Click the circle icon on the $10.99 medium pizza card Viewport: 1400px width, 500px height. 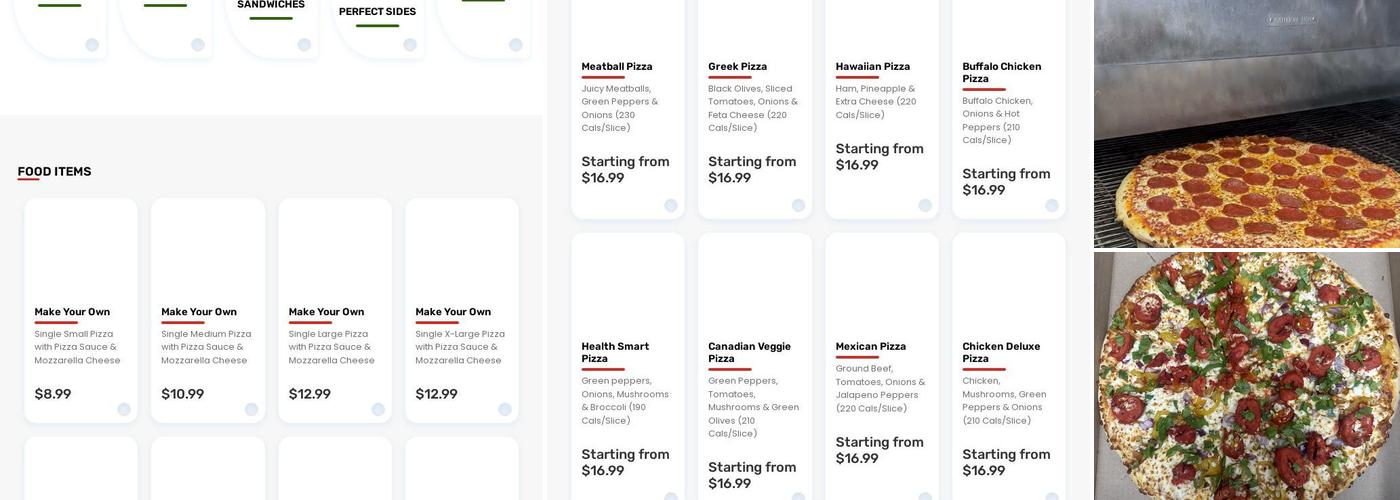pyautogui.click(x=251, y=409)
